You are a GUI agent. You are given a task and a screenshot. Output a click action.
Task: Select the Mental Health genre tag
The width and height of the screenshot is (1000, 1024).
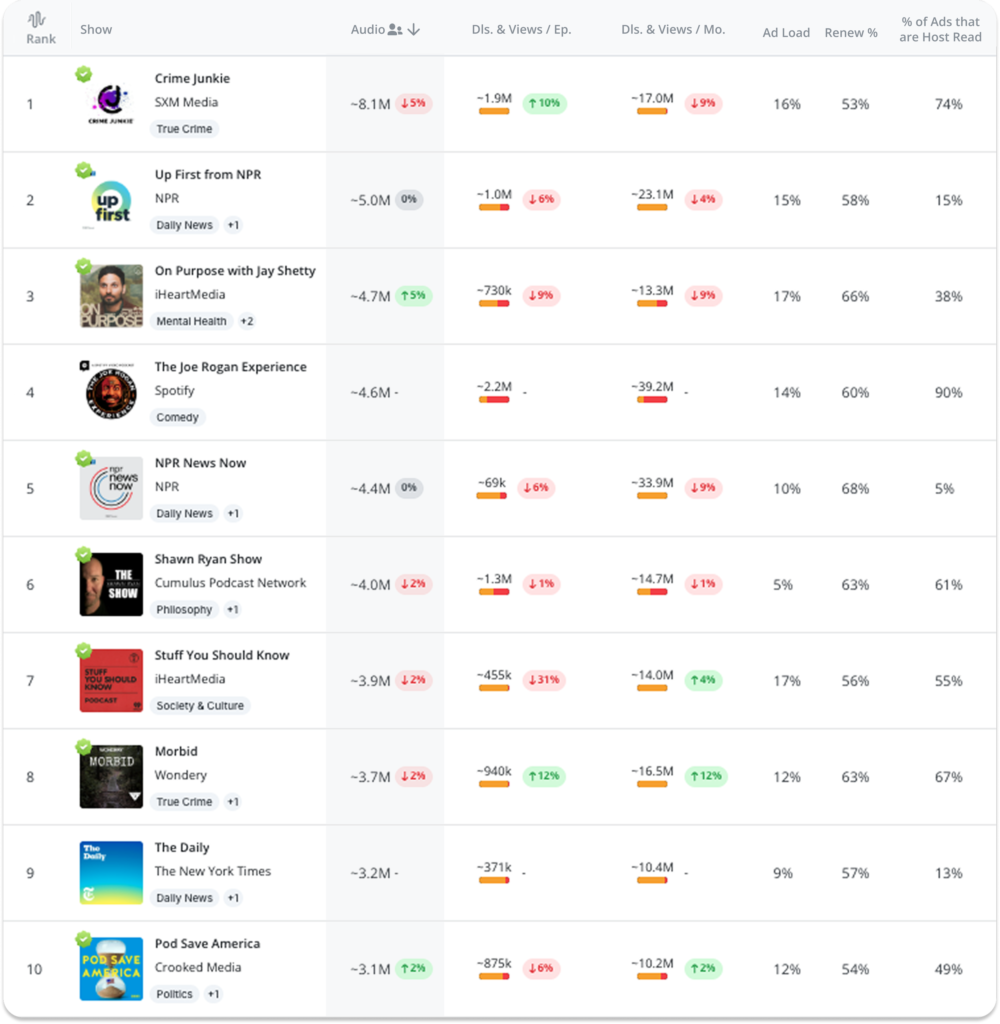point(191,321)
